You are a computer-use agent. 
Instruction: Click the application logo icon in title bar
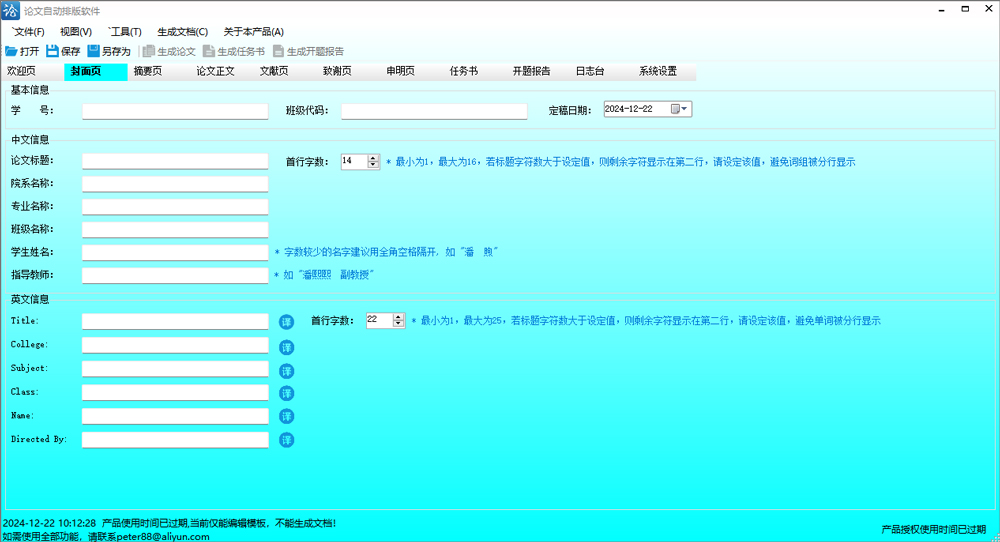coord(11,11)
